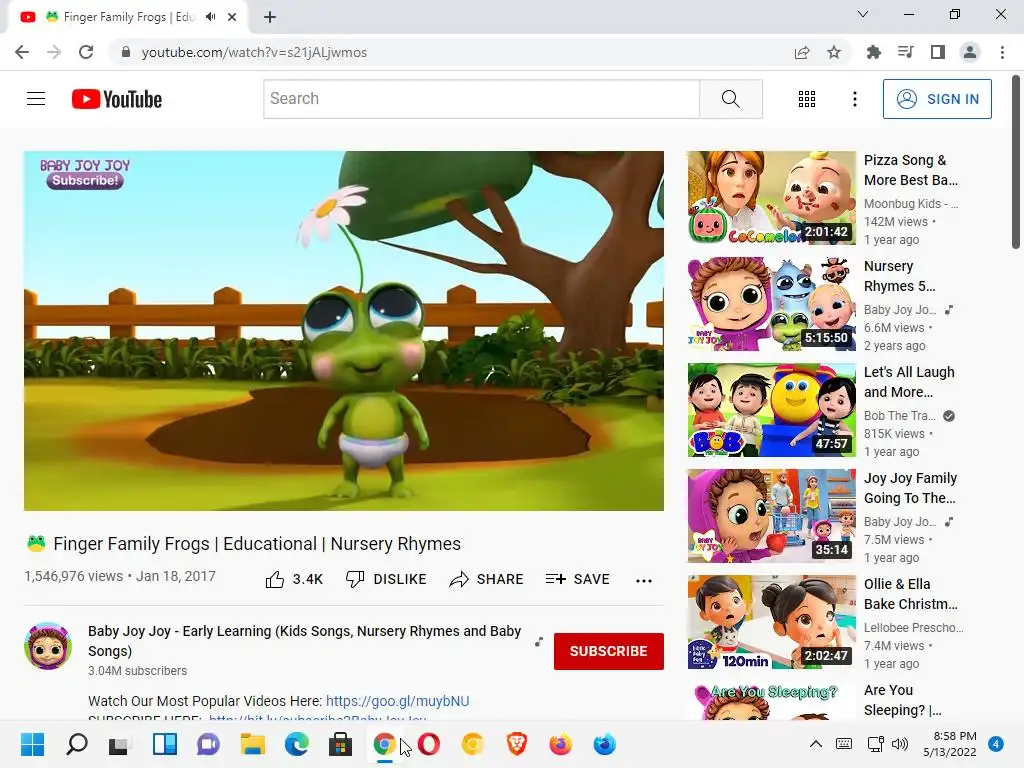Screen dimensions: 1024x768
Task: Open media control icon in Chrome toolbar
Action: coord(905,52)
